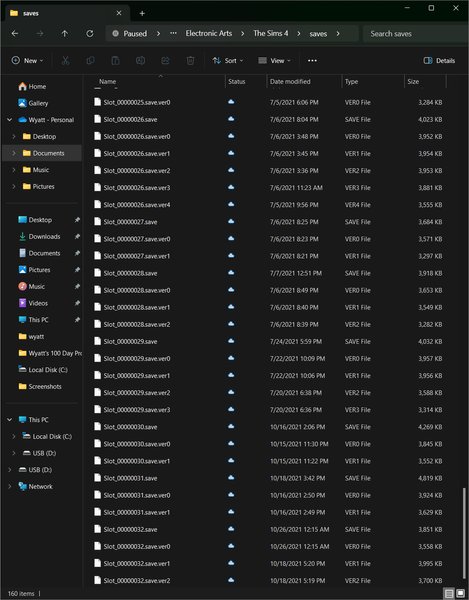Toggle the Details pane button
The image size is (469, 600).
439,60
